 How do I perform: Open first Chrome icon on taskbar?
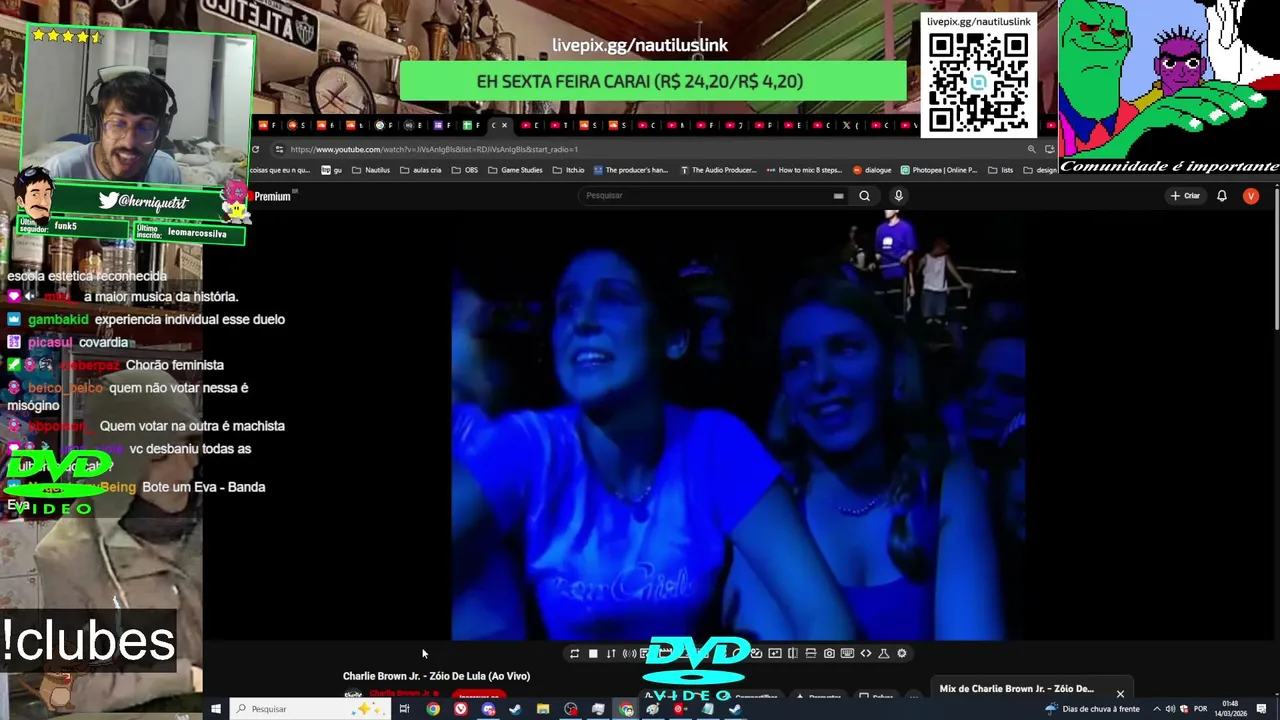click(x=433, y=709)
